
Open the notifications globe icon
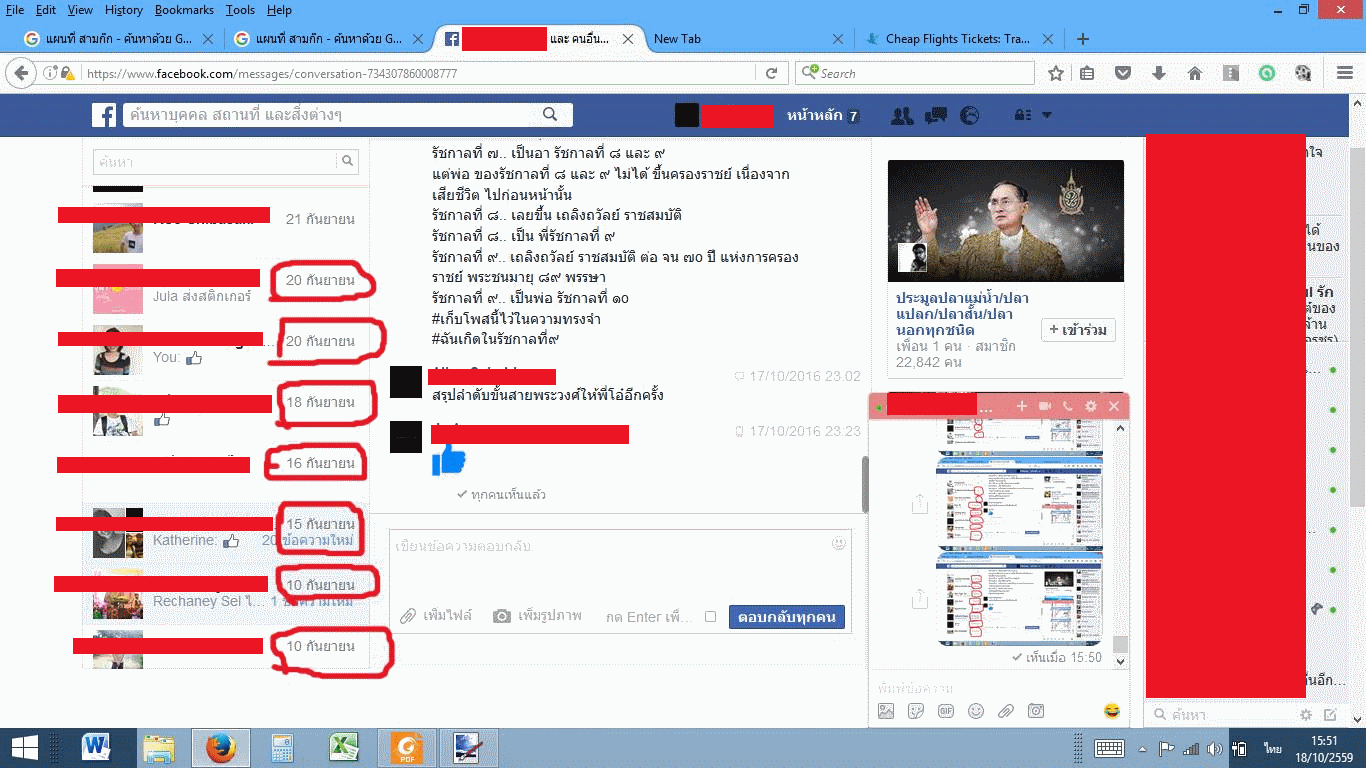(969, 116)
